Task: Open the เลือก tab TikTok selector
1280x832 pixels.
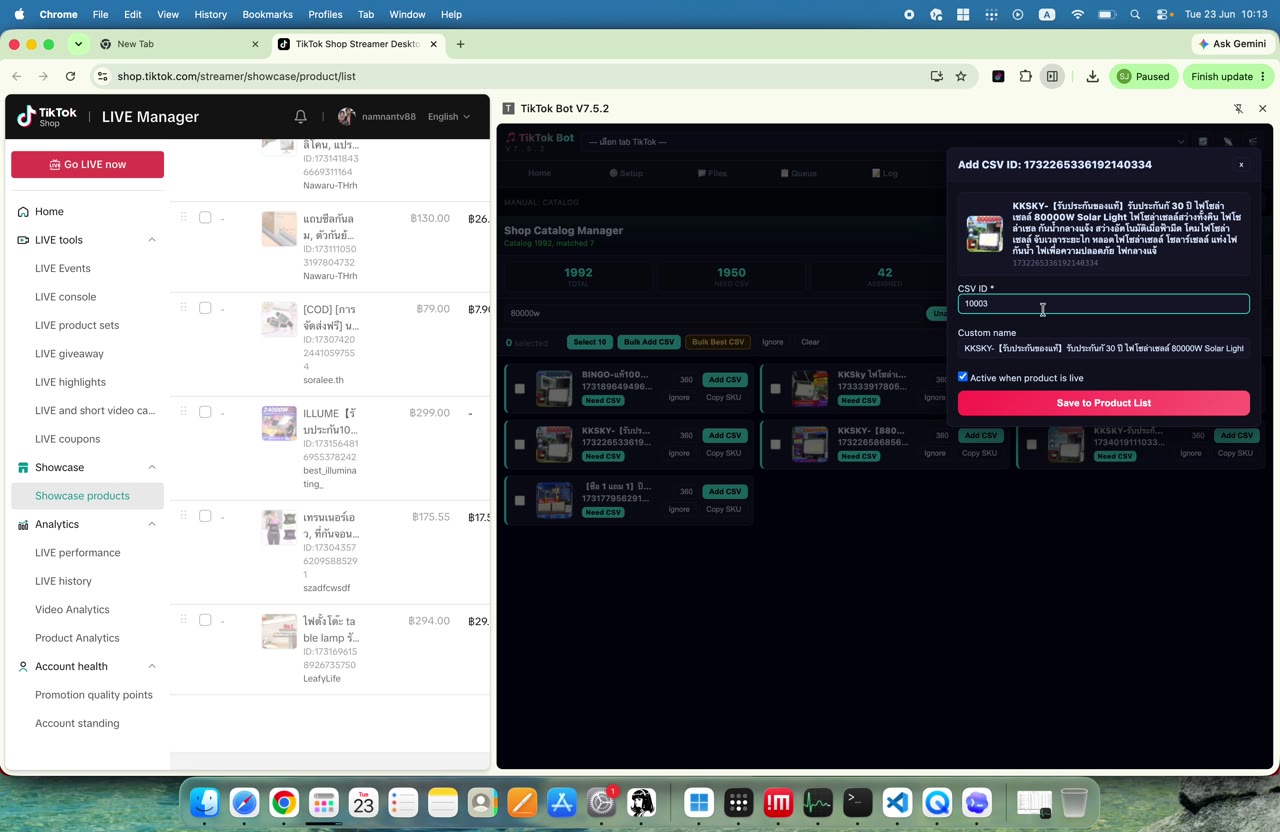Action: (x=886, y=142)
